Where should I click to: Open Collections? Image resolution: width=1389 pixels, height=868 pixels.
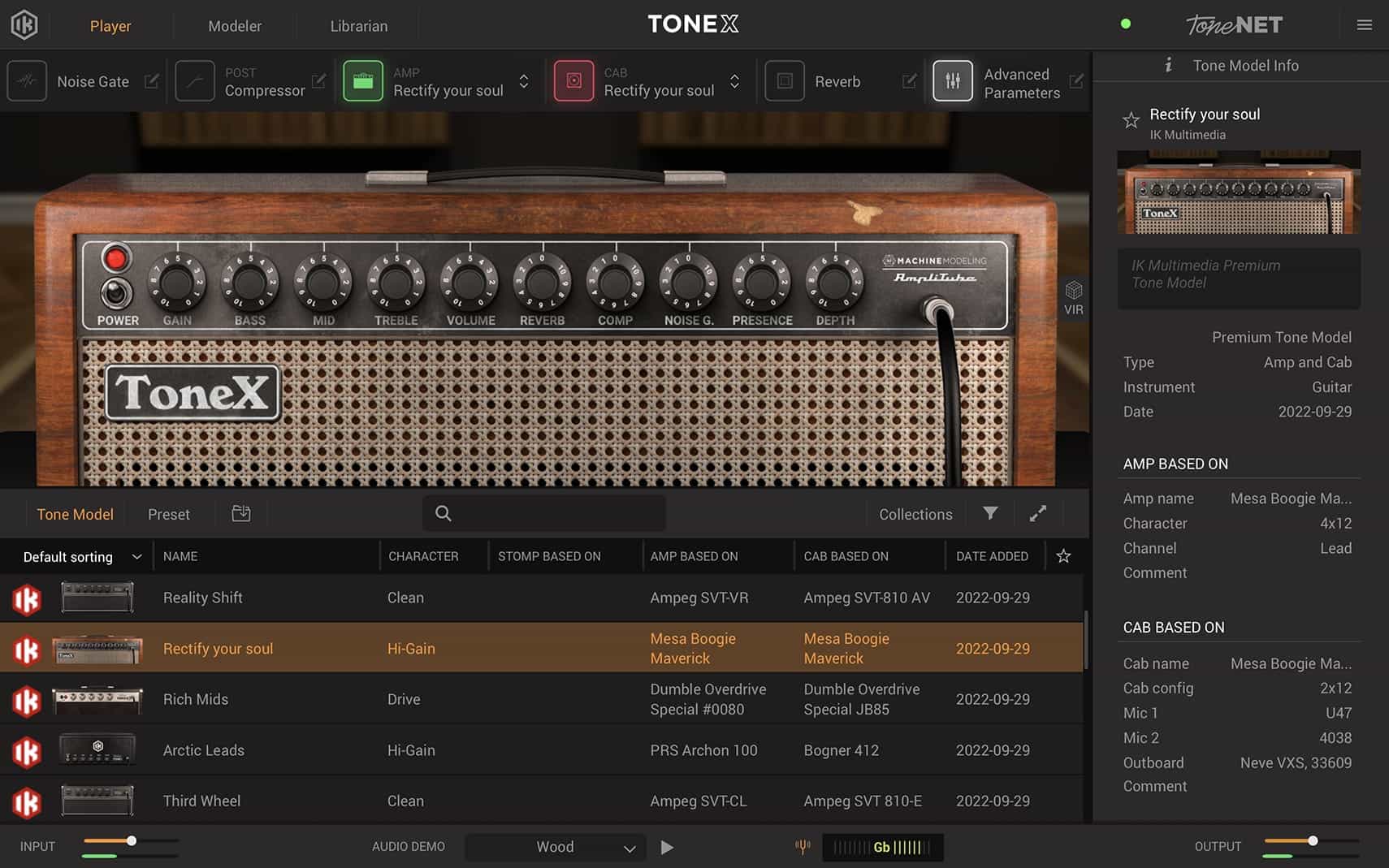pyautogui.click(x=915, y=514)
